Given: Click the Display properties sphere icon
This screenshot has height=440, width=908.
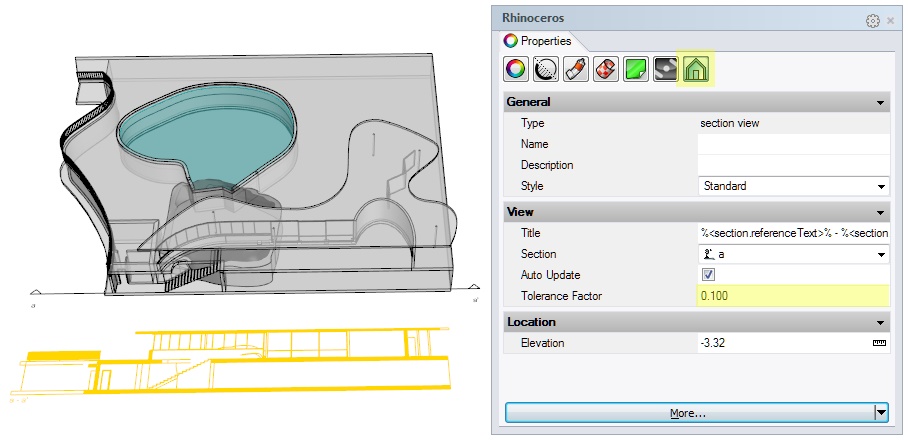Looking at the screenshot, I should [x=545, y=69].
